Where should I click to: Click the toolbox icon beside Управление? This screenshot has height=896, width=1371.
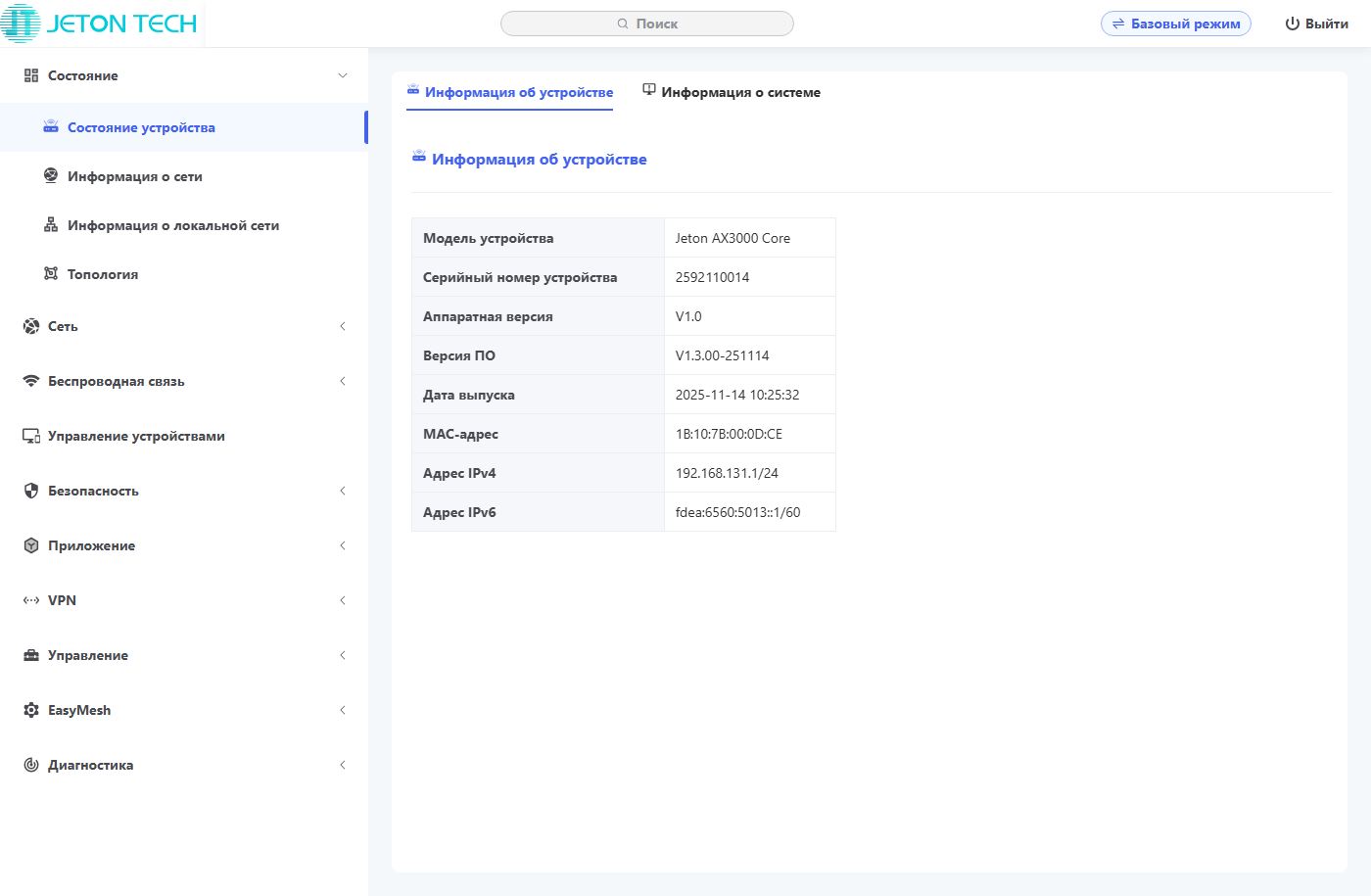coord(31,655)
